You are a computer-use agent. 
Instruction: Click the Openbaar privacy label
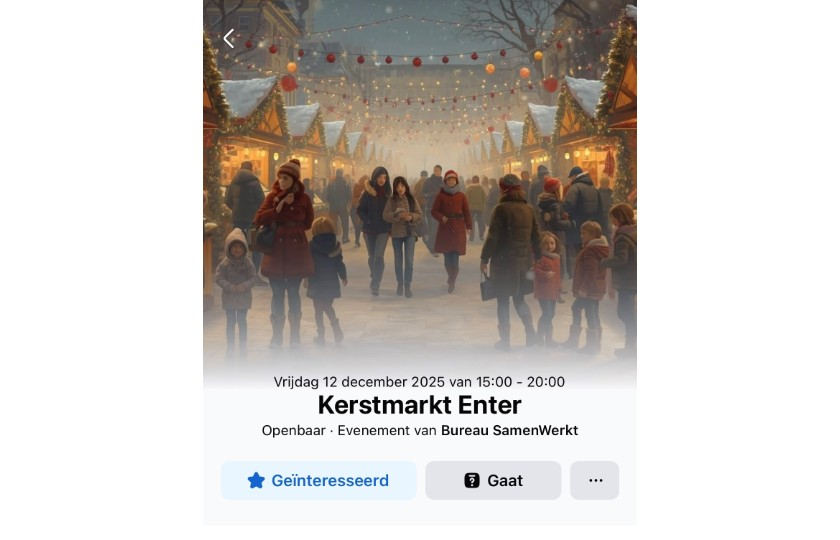(x=294, y=431)
